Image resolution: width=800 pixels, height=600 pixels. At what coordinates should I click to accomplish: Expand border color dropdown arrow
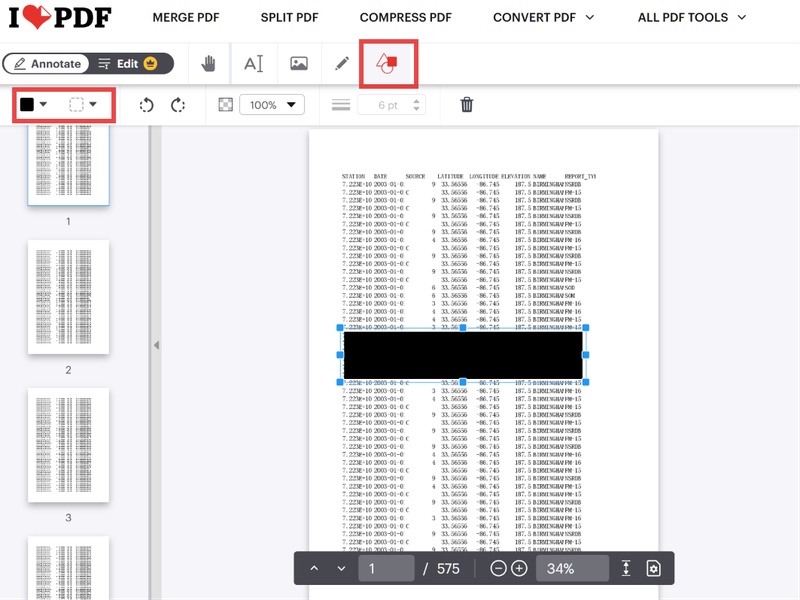pyautogui.click(x=93, y=104)
